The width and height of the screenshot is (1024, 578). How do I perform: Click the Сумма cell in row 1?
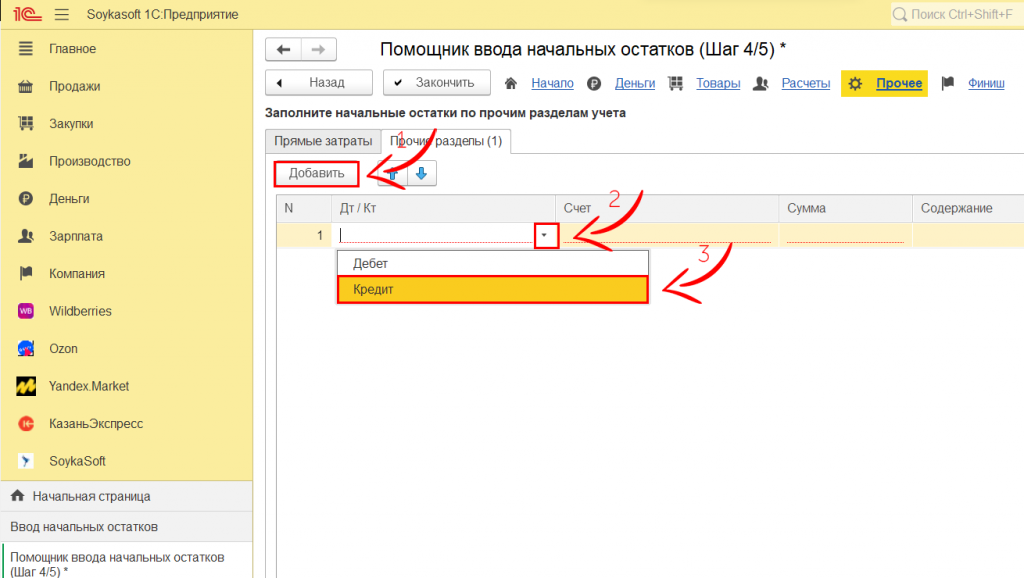pos(844,236)
